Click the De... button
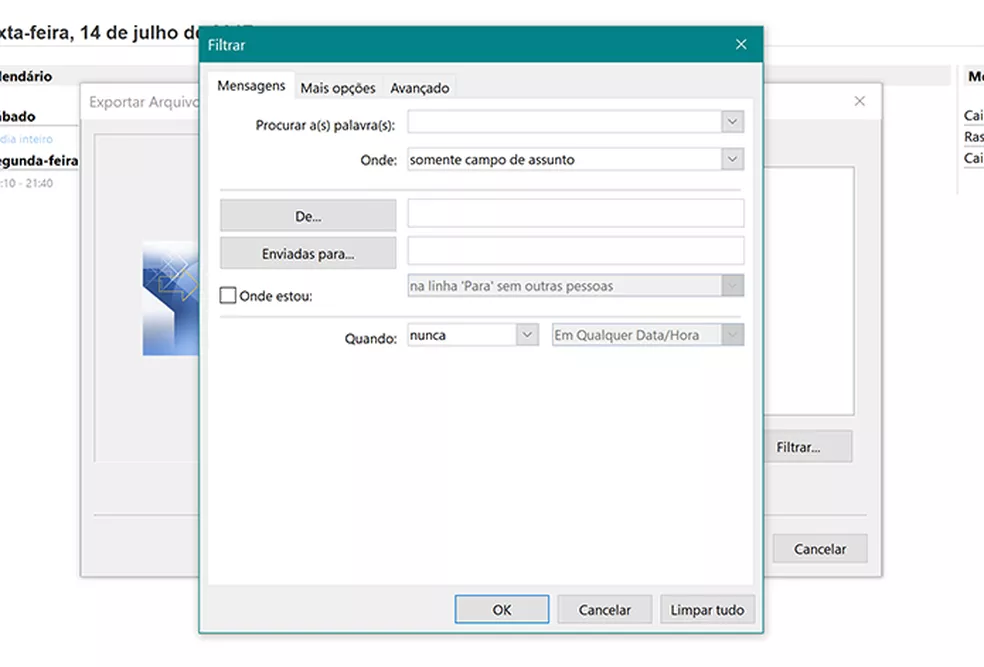This screenshot has height=667, width=984. pos(308,216)
